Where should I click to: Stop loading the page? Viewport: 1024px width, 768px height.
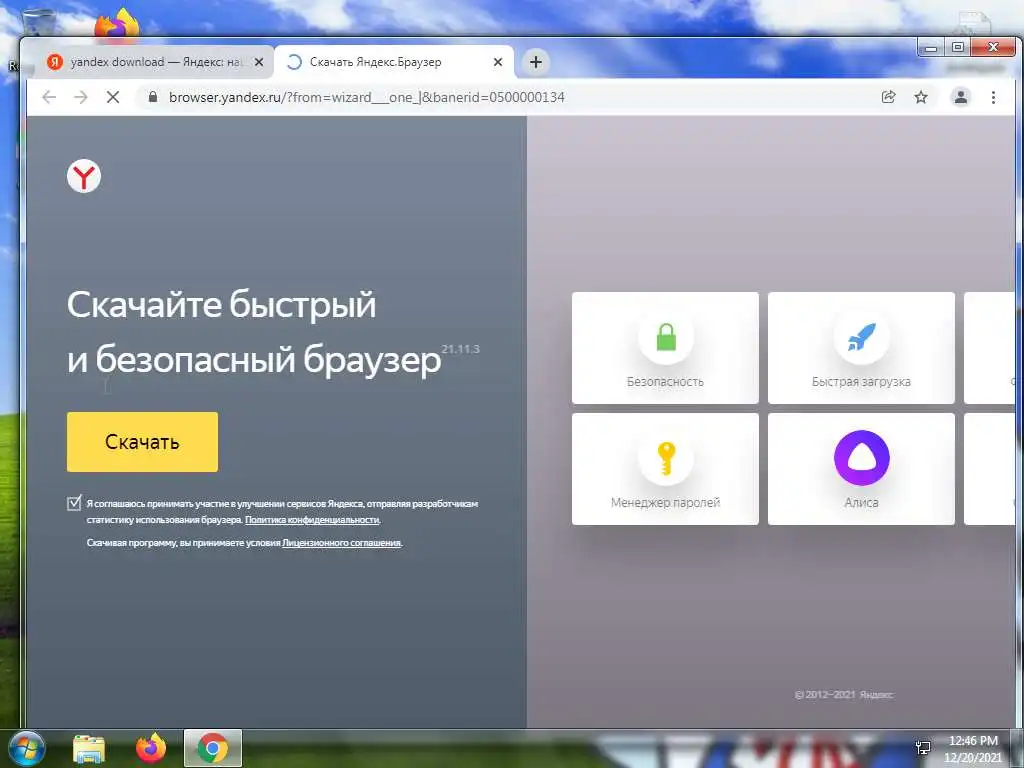[x=113, y=97]
